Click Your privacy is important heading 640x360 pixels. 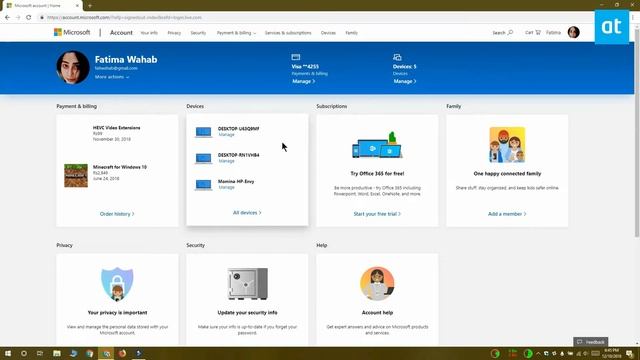117,313
